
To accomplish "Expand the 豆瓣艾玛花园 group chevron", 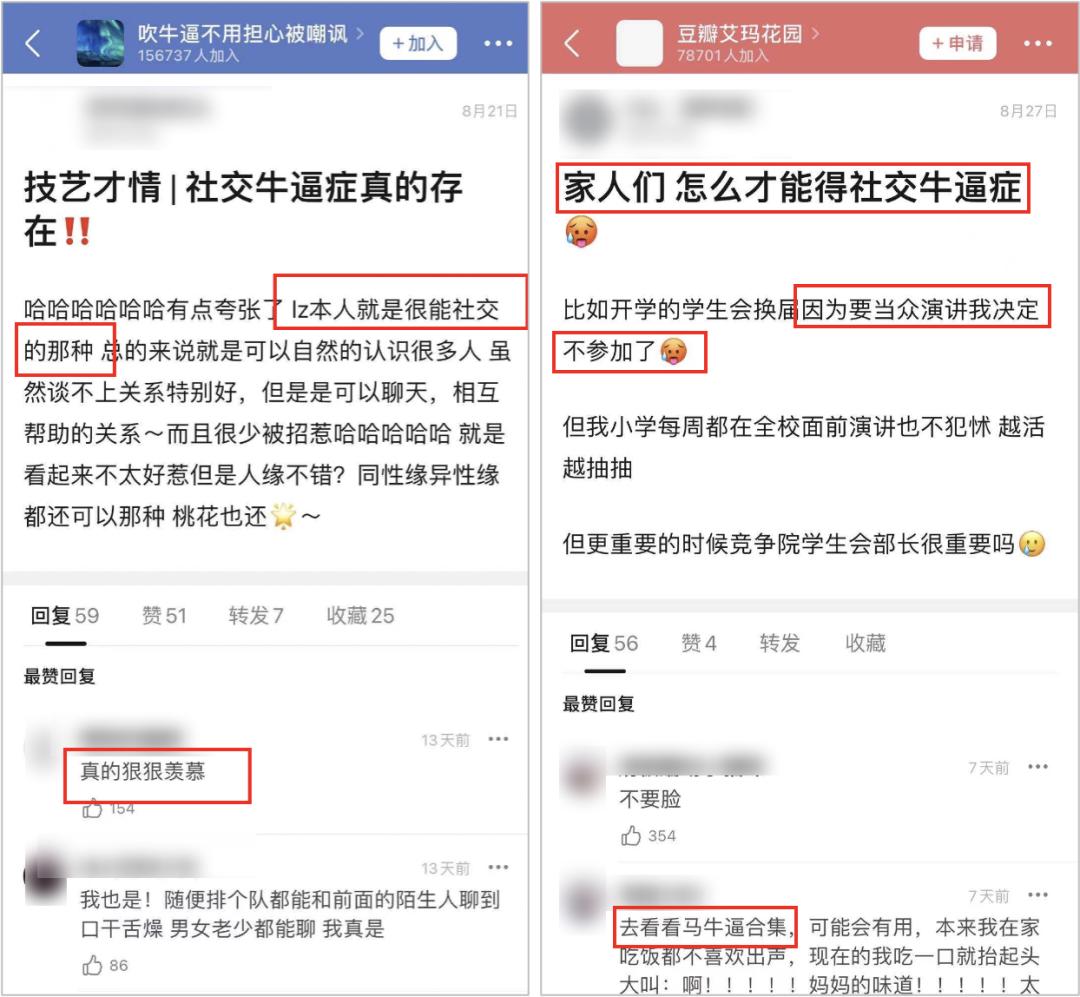I will click(x=816, y=33).
